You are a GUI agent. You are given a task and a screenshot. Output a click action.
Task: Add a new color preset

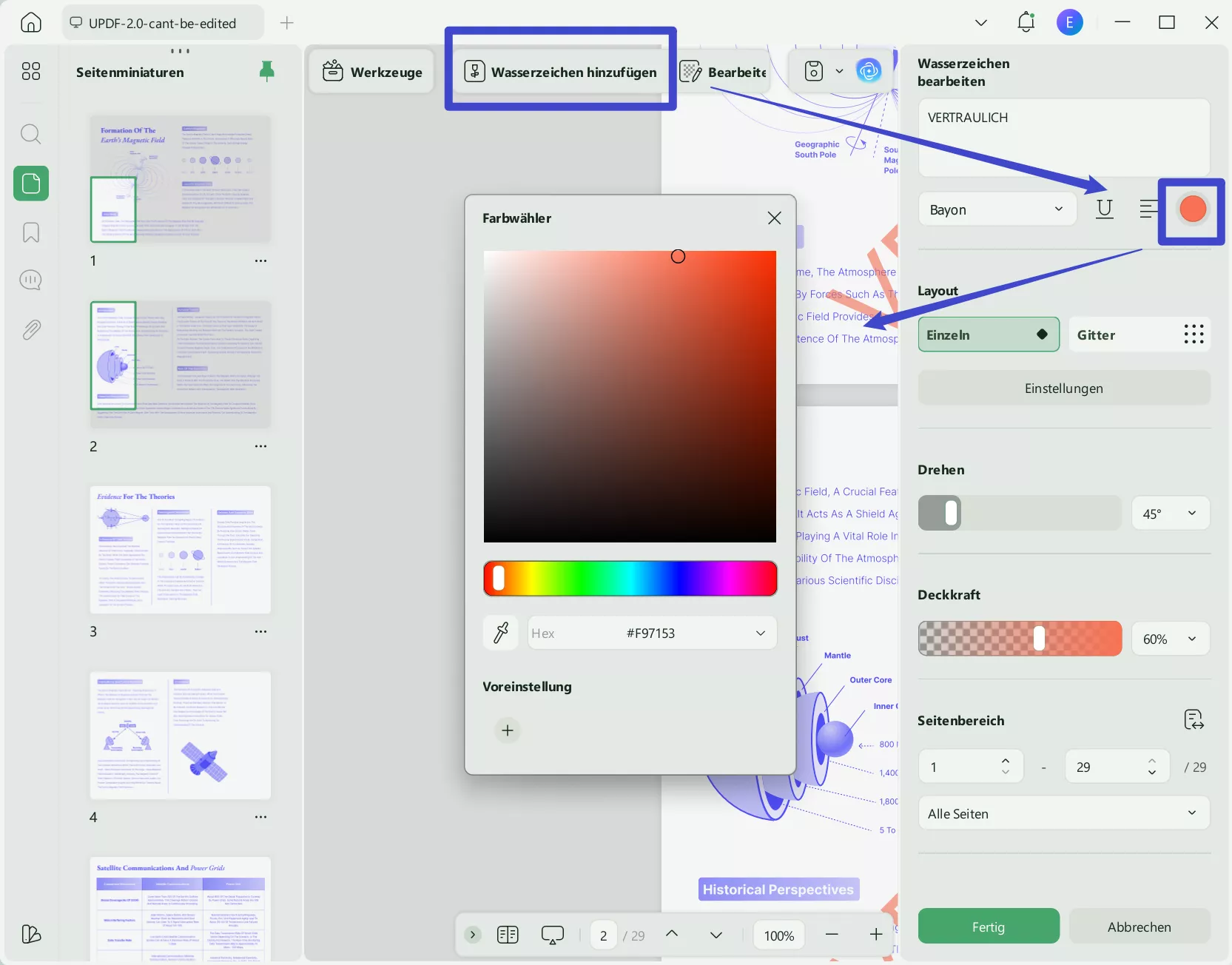coord(508,730)
